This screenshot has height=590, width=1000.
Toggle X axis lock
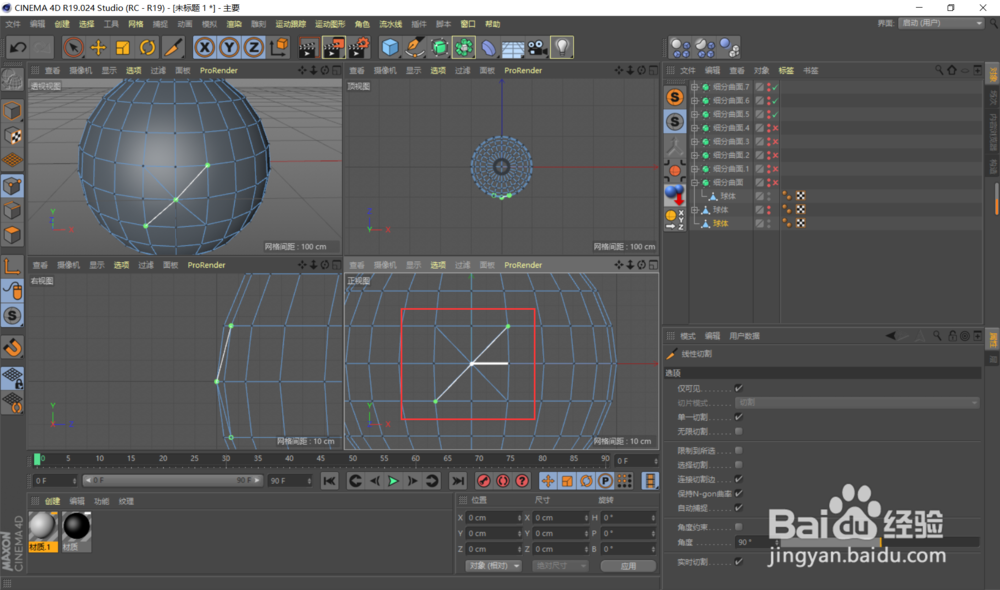(x=205, y=47)
